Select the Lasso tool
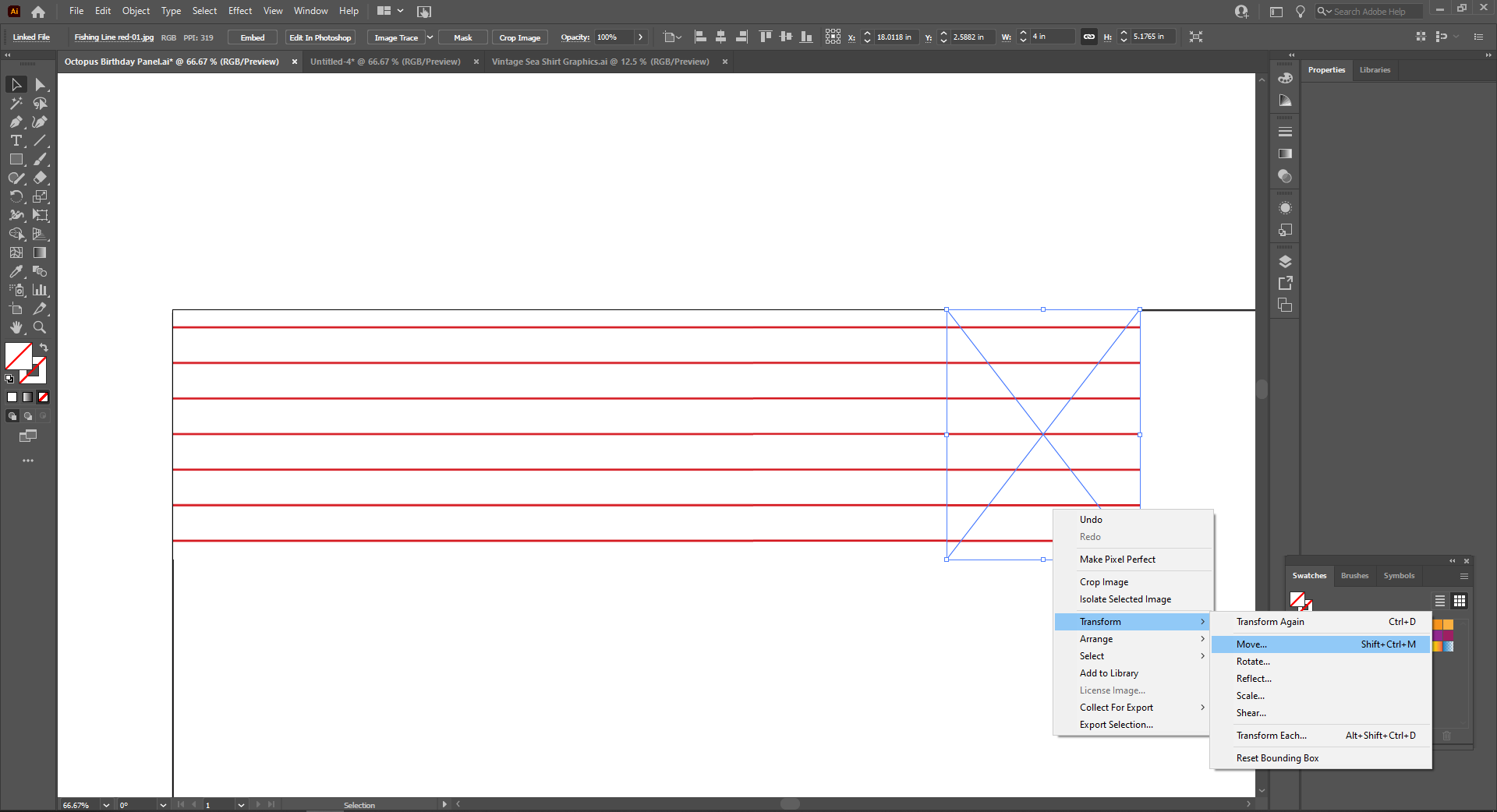The image size is (1497, 812). [x=41, y=103]
